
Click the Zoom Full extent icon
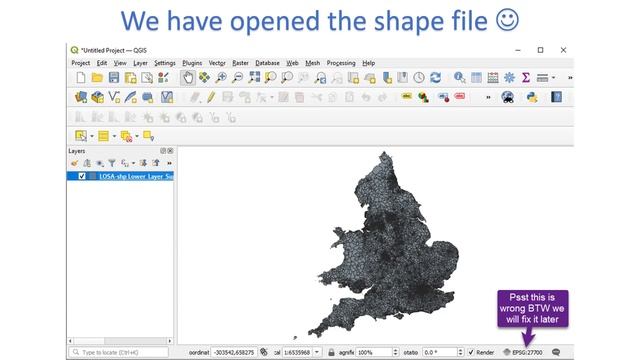click(x=254, y=78)
